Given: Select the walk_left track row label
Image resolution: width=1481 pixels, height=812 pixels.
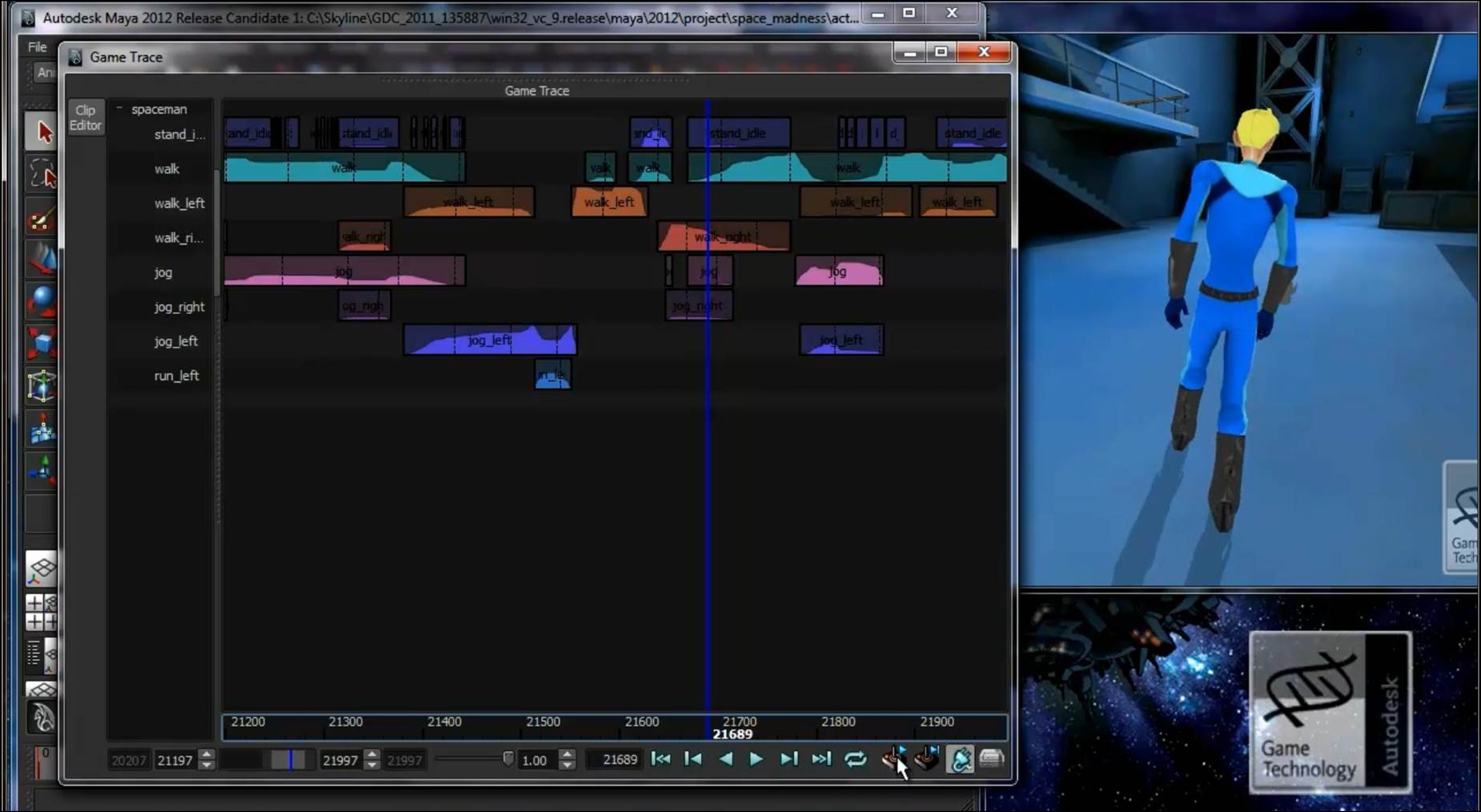Looking at the screenshot, I should 179,203.
